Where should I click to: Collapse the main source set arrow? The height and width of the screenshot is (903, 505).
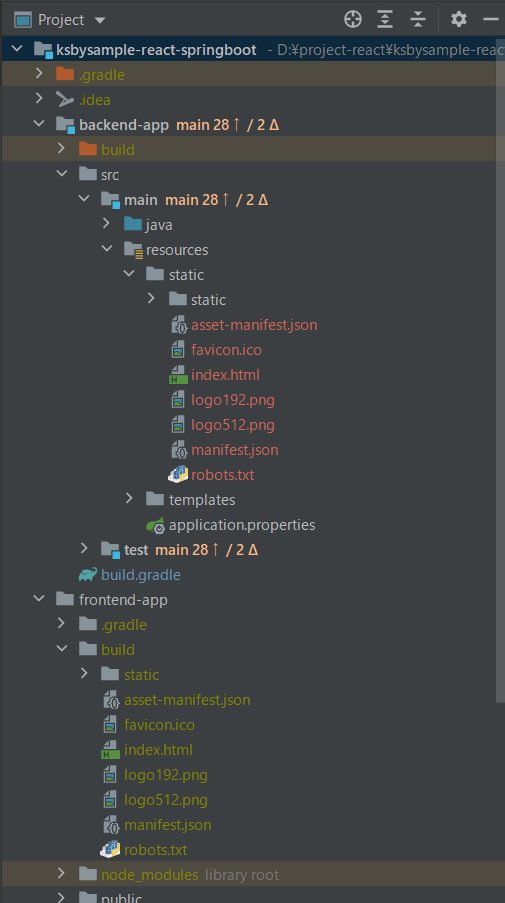[84, 199]
